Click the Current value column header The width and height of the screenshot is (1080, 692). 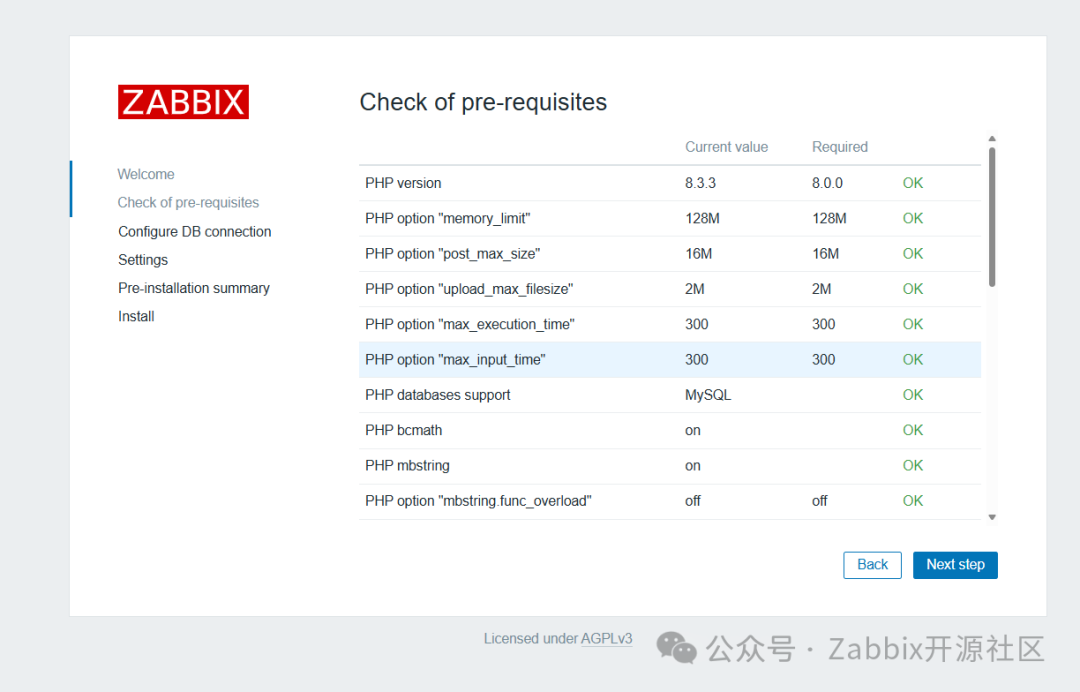[727, 147]
